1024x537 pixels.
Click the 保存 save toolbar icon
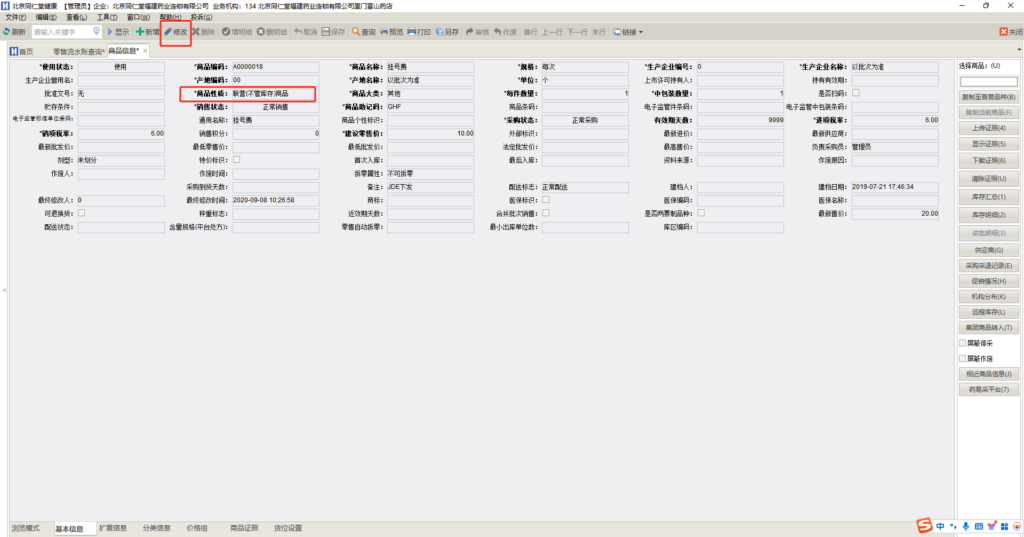coord(326,31)
